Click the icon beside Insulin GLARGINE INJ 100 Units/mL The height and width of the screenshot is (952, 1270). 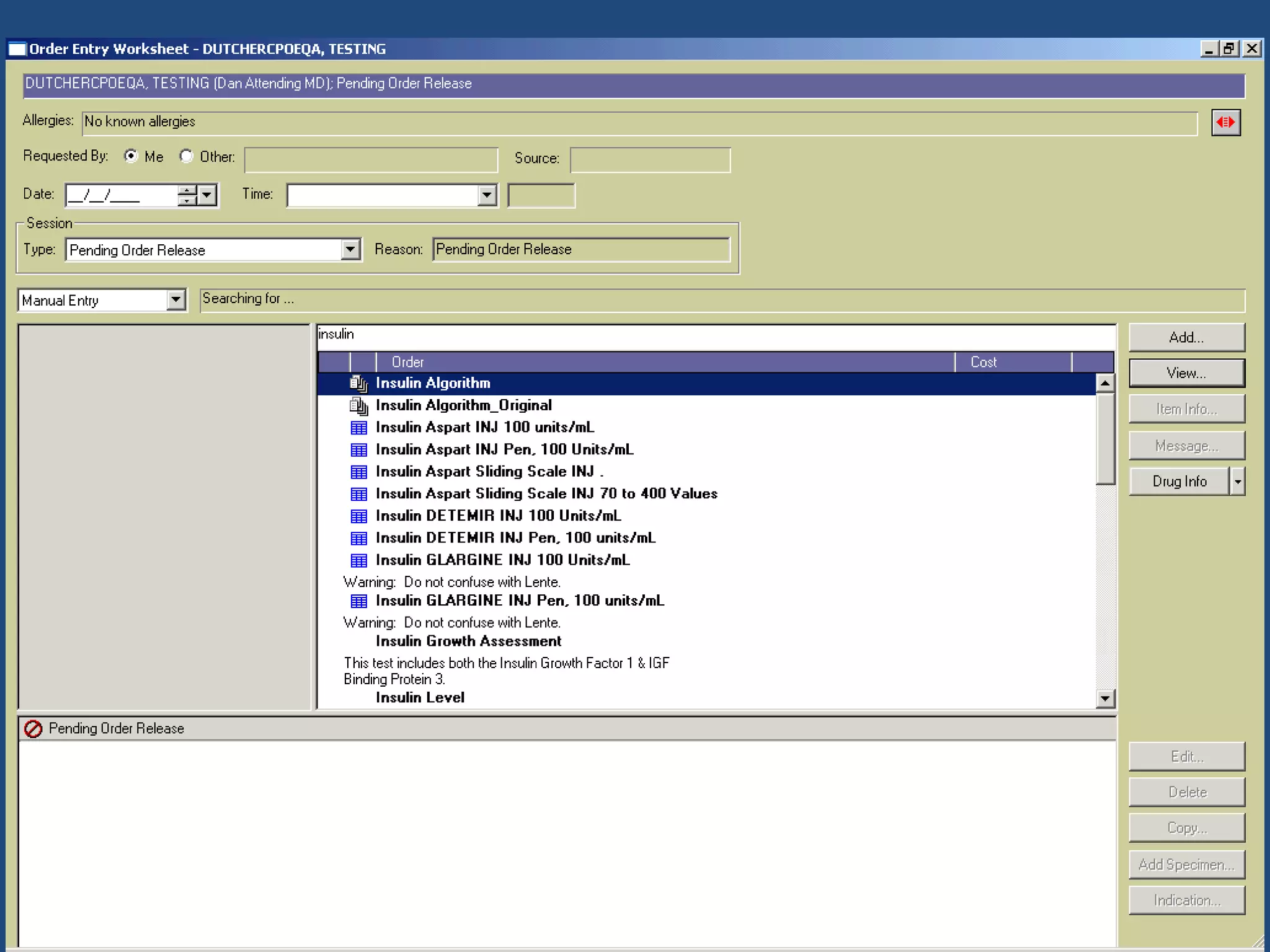pos(358,560)
